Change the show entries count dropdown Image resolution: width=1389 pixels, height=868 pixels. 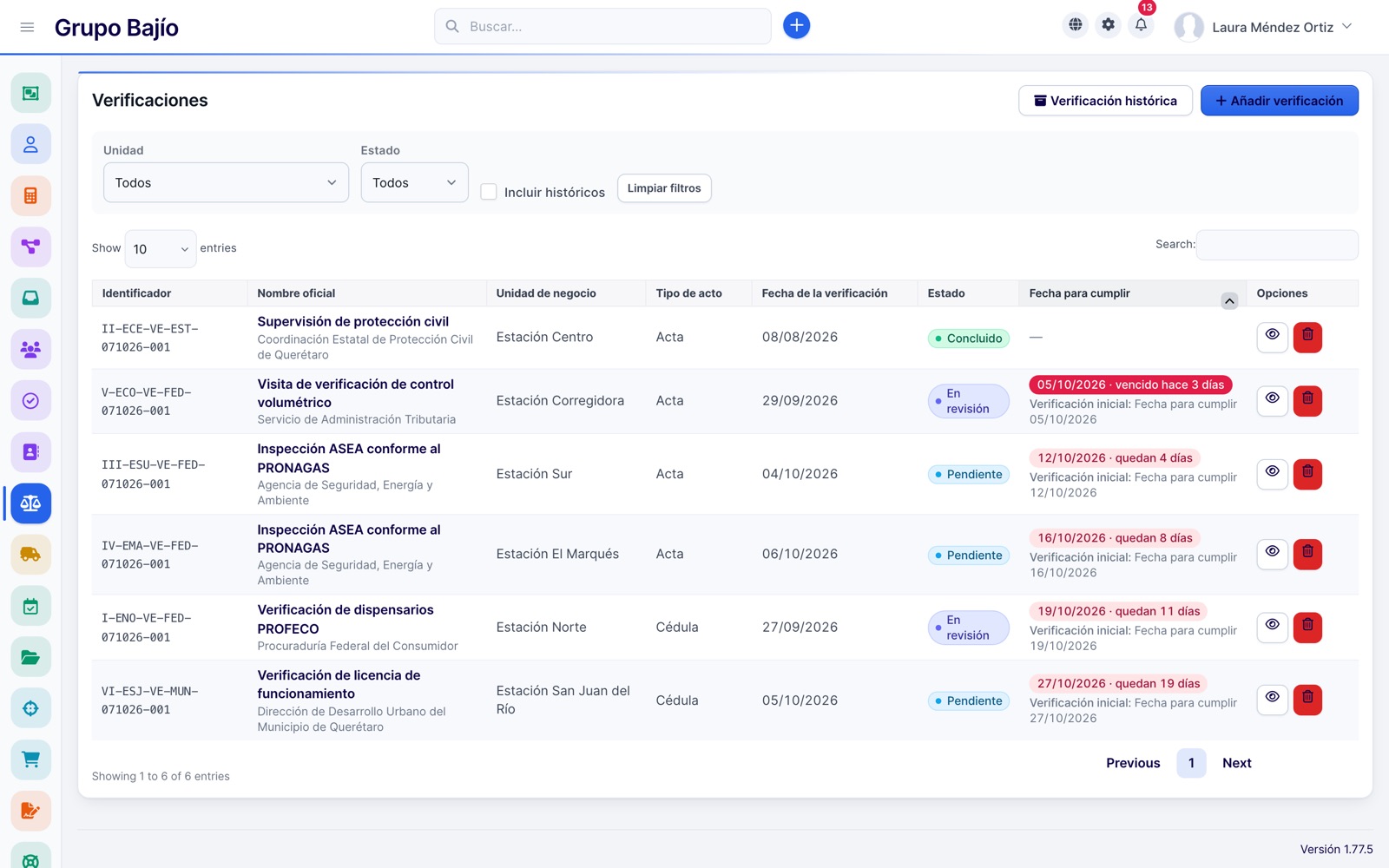coord(161,249)
